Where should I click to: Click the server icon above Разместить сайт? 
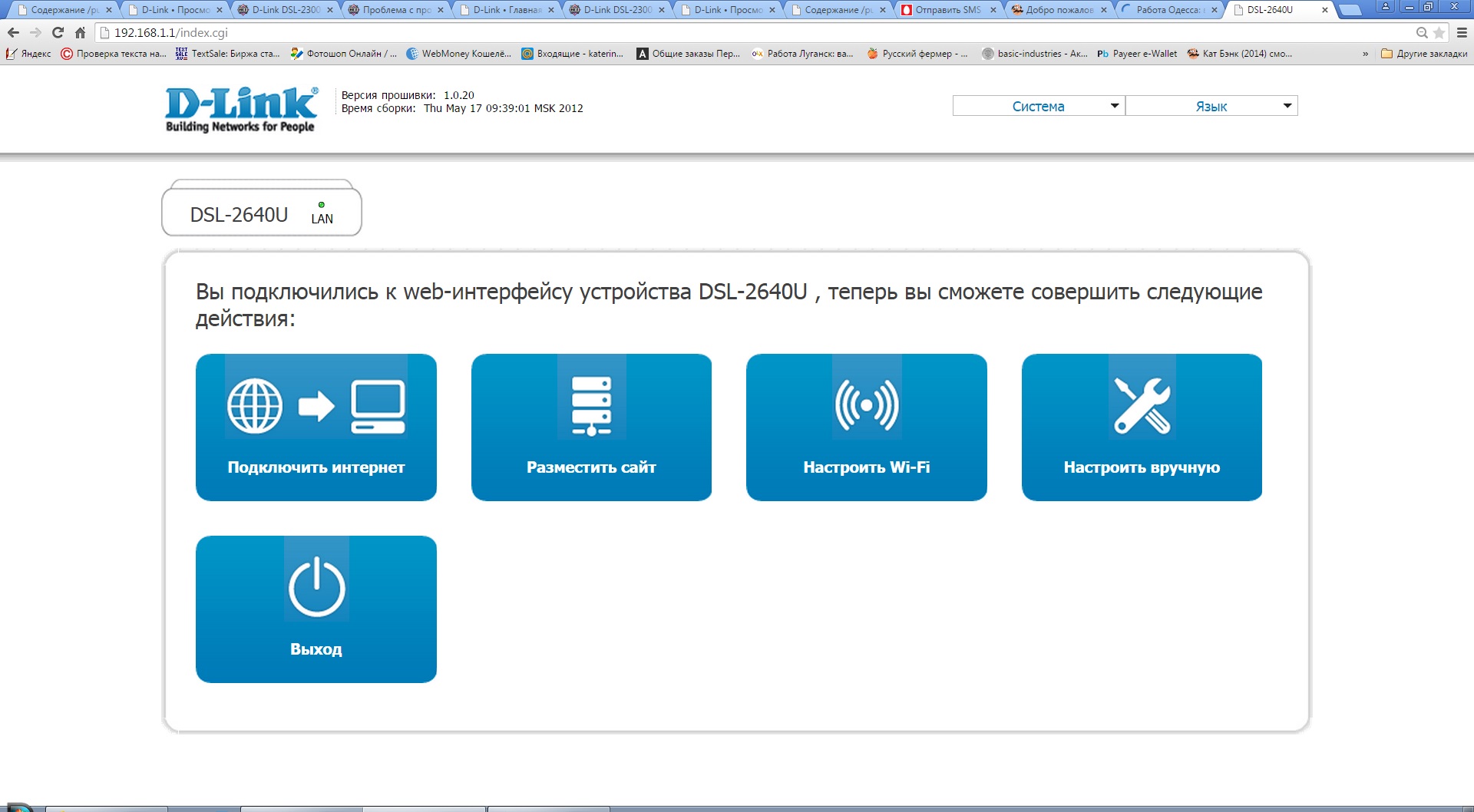(591, 406)
